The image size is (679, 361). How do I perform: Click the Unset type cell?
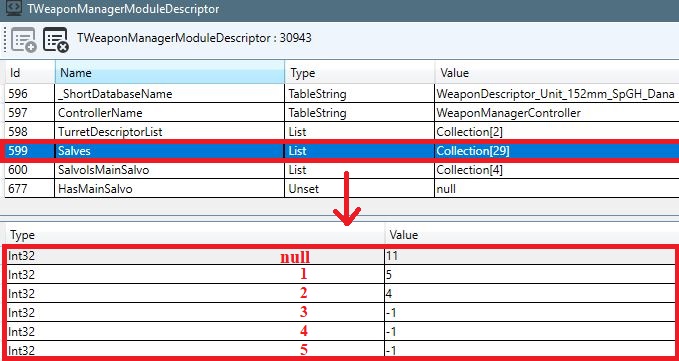pos(359,189)
